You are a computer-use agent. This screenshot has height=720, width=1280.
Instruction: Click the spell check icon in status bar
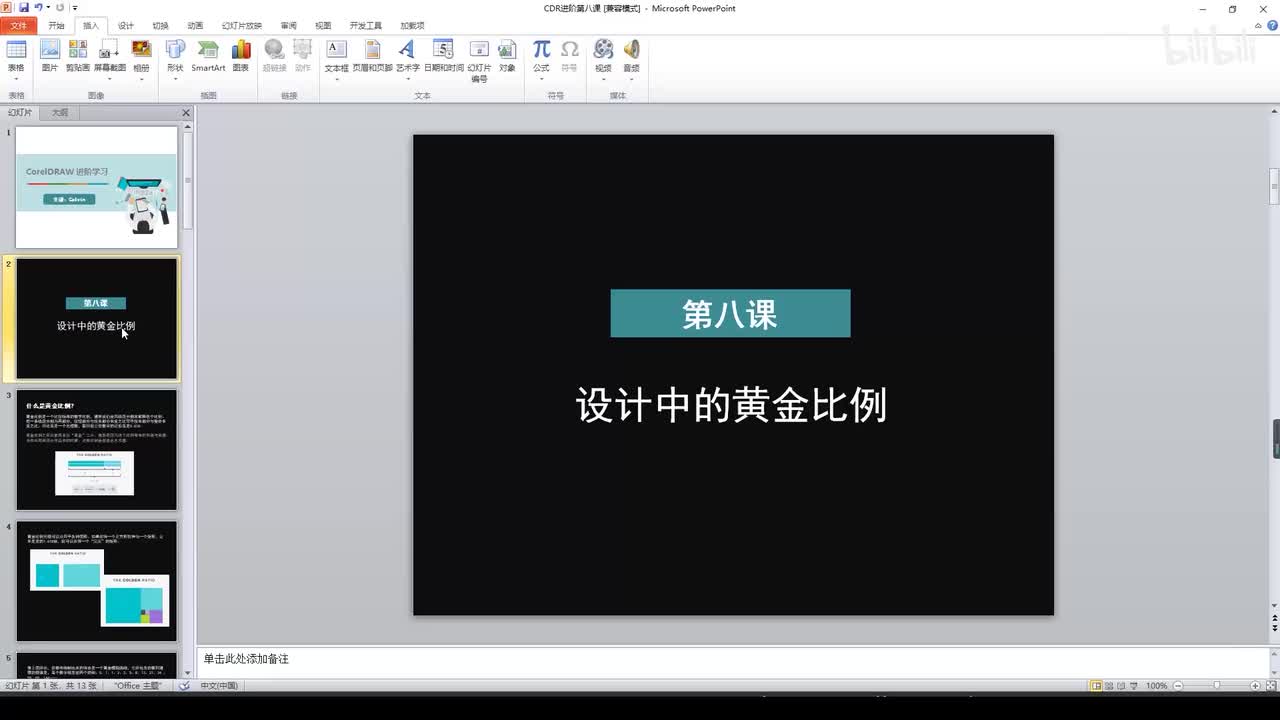pyautogui.click(x=184, y=686)
